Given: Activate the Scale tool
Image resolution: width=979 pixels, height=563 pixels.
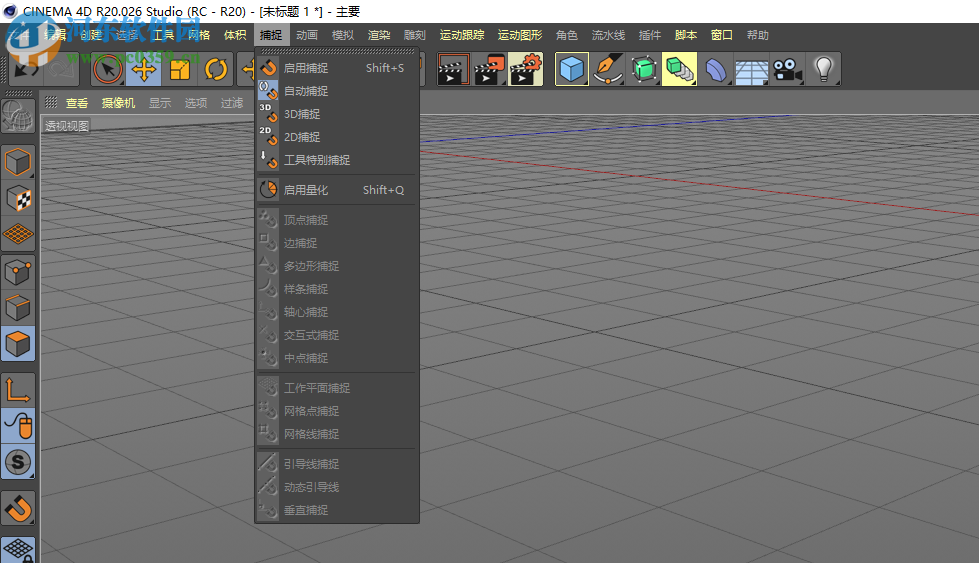Looking at the screenshot, I should point(180,69).
